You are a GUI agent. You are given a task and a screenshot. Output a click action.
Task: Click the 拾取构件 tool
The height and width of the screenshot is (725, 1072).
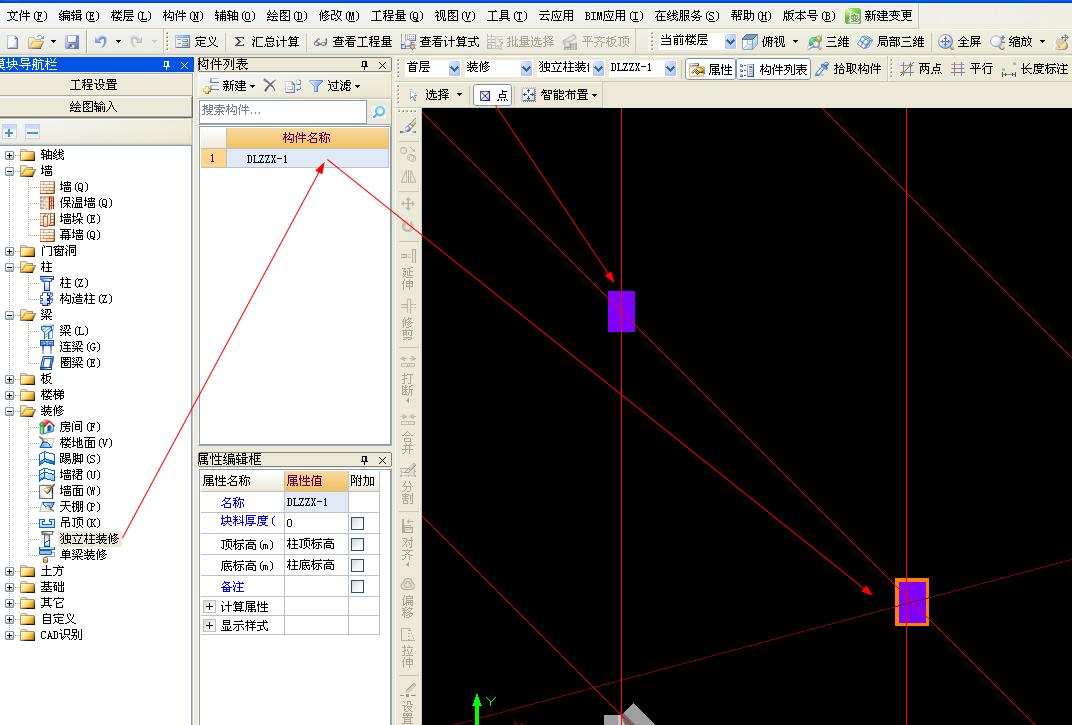tap(848, 69)
